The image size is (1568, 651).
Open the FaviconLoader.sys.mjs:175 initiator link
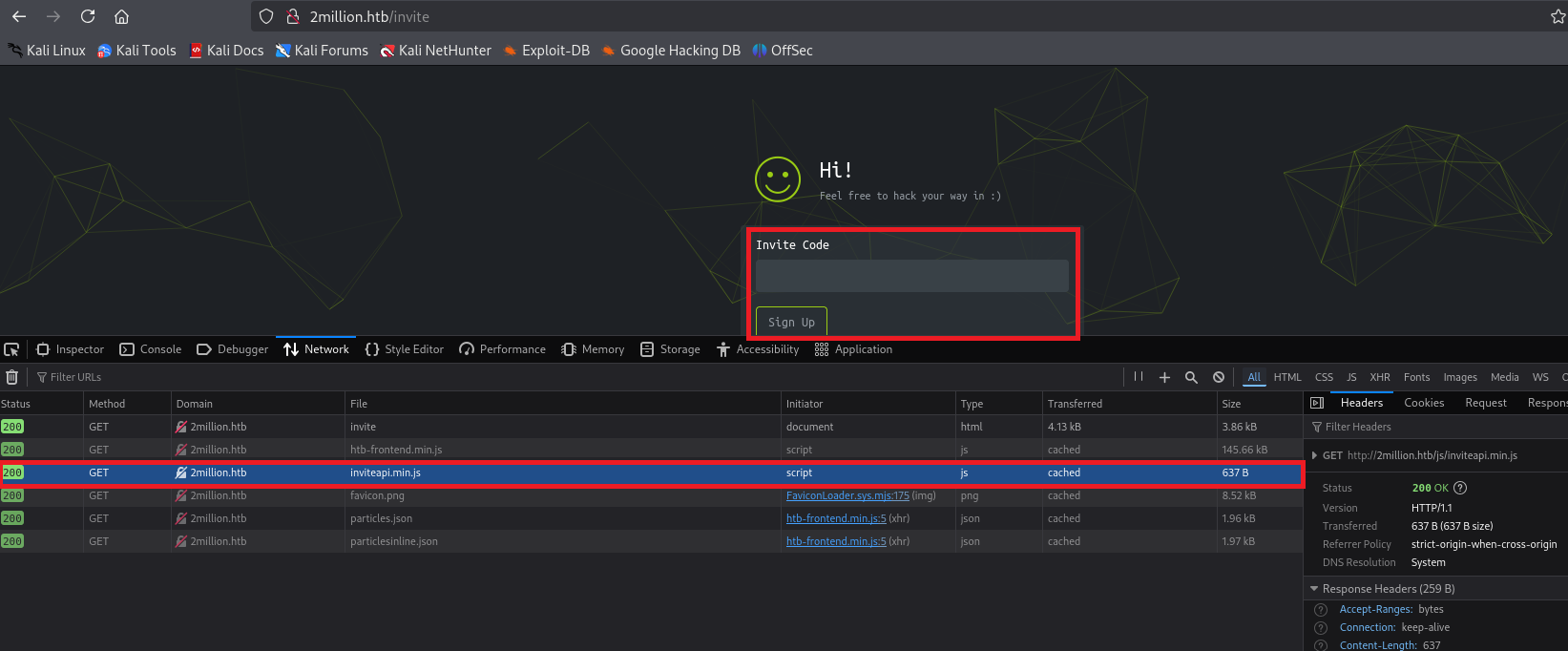pos(847,495)
